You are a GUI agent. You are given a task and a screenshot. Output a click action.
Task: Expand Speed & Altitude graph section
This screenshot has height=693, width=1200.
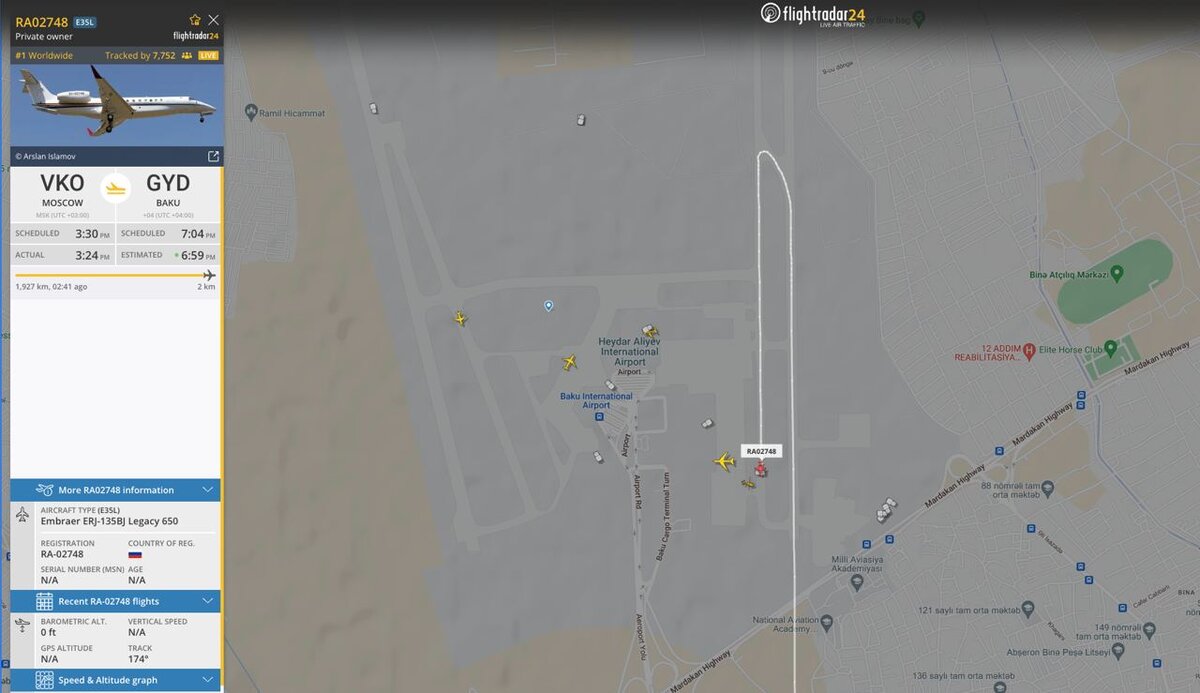(x=115, y=680)
